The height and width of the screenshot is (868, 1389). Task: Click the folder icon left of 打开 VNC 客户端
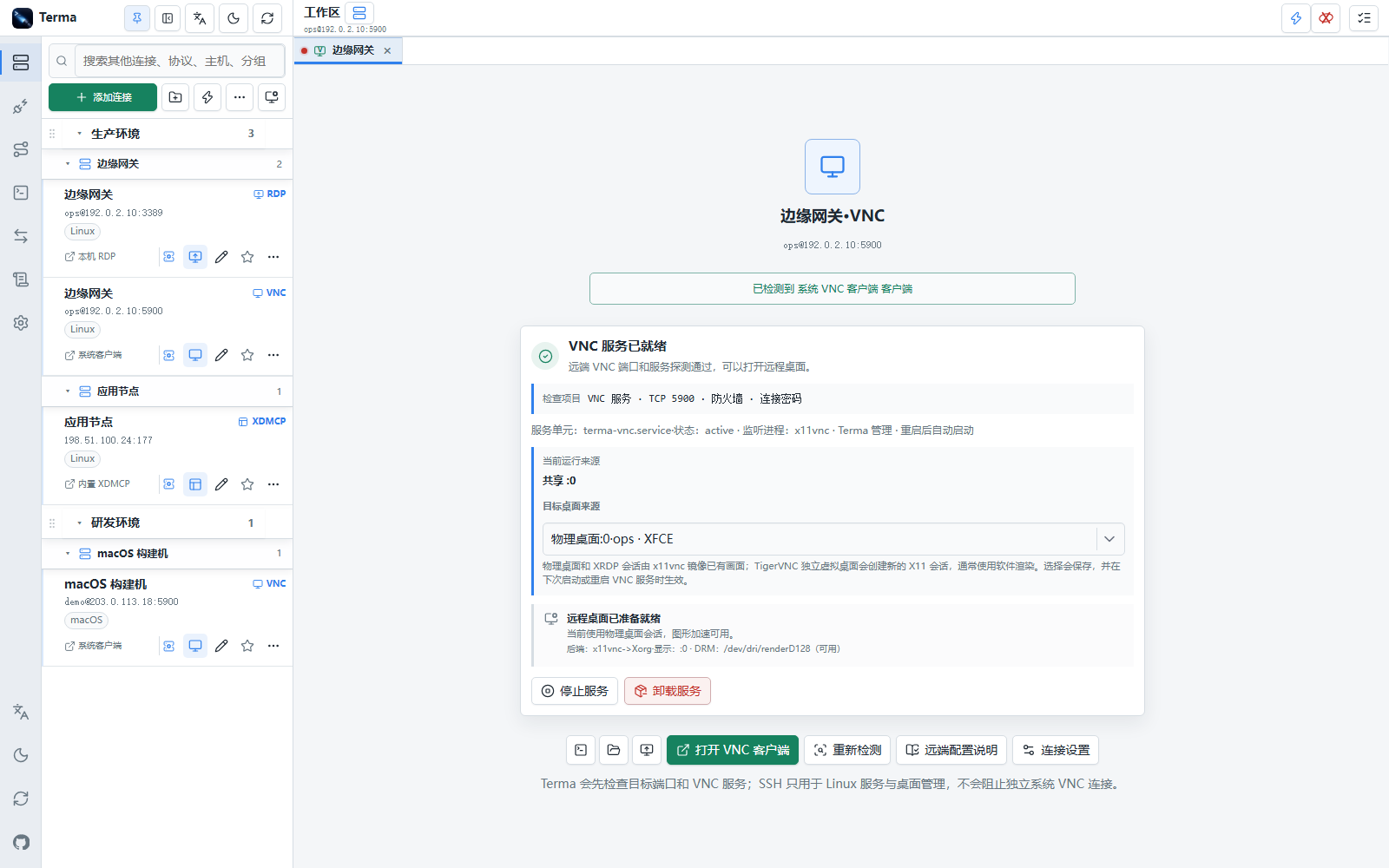614,750
